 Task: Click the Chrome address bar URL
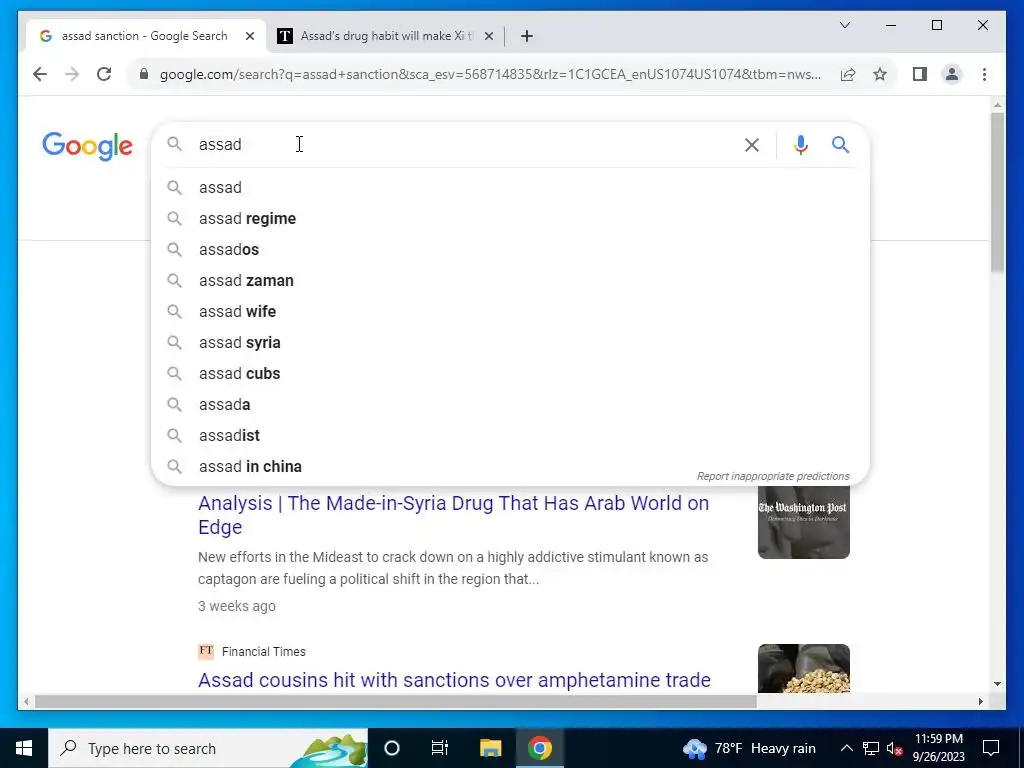point(490,74)
